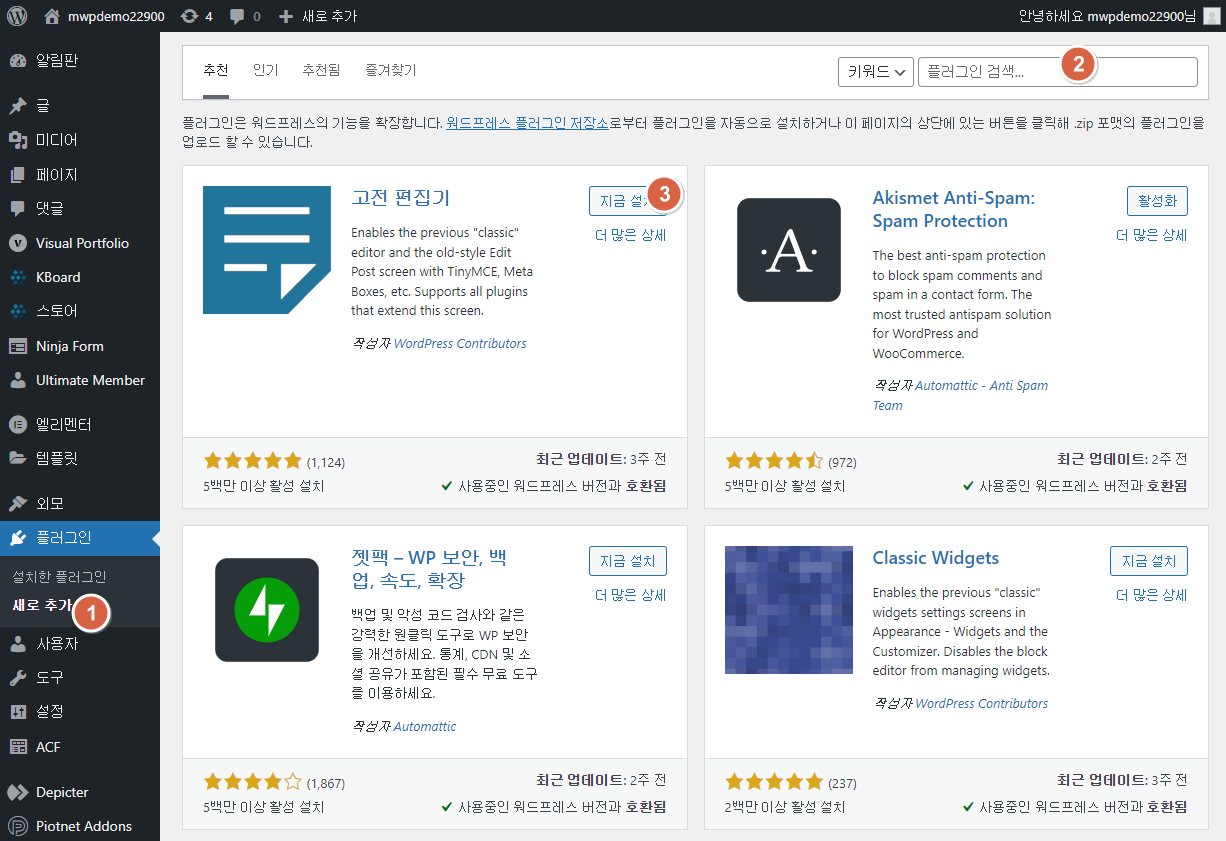
Task: Open 알림판 dashboard menu icon
Action: click(x=17, y=60)
